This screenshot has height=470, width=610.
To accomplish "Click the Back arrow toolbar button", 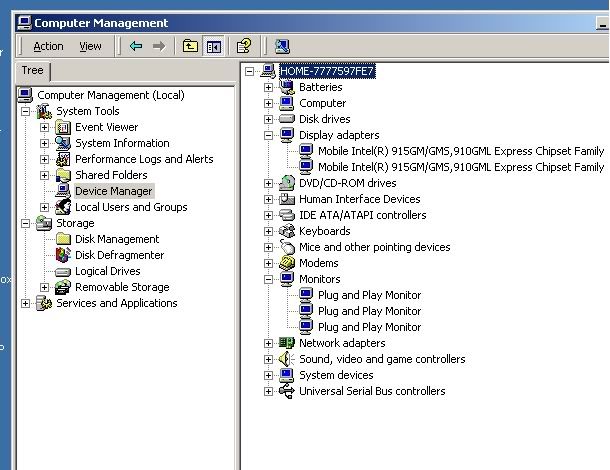I will (x=136, y=46).
